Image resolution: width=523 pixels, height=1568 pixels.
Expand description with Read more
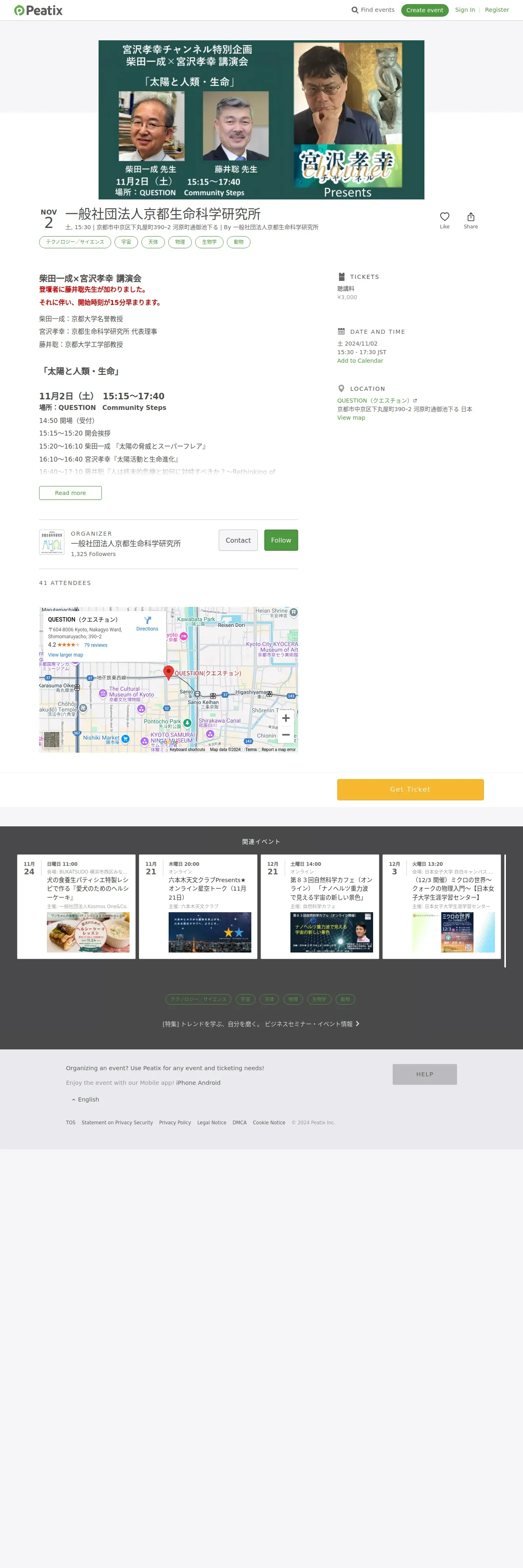pyautogui.click(x=70, y=493)
